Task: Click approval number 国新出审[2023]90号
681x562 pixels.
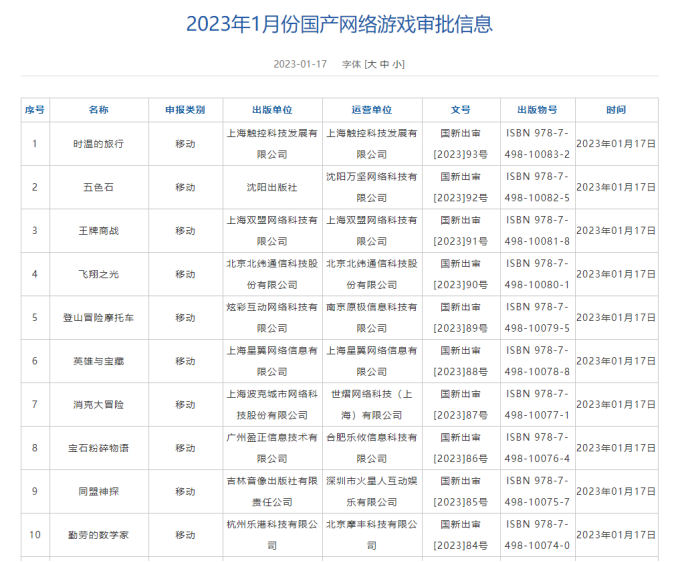Action: pos(461,274)
